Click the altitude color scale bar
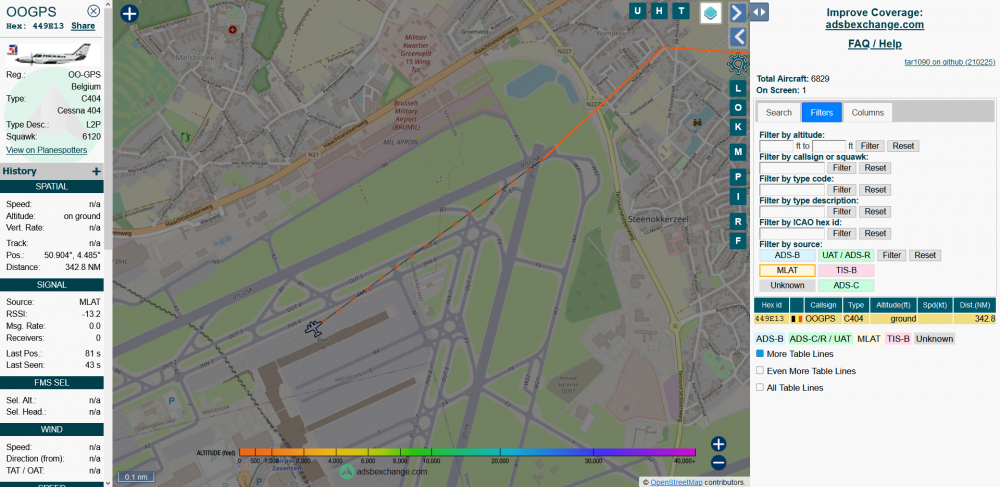Viewport: 1000px width, 487px height. [467, 452]
